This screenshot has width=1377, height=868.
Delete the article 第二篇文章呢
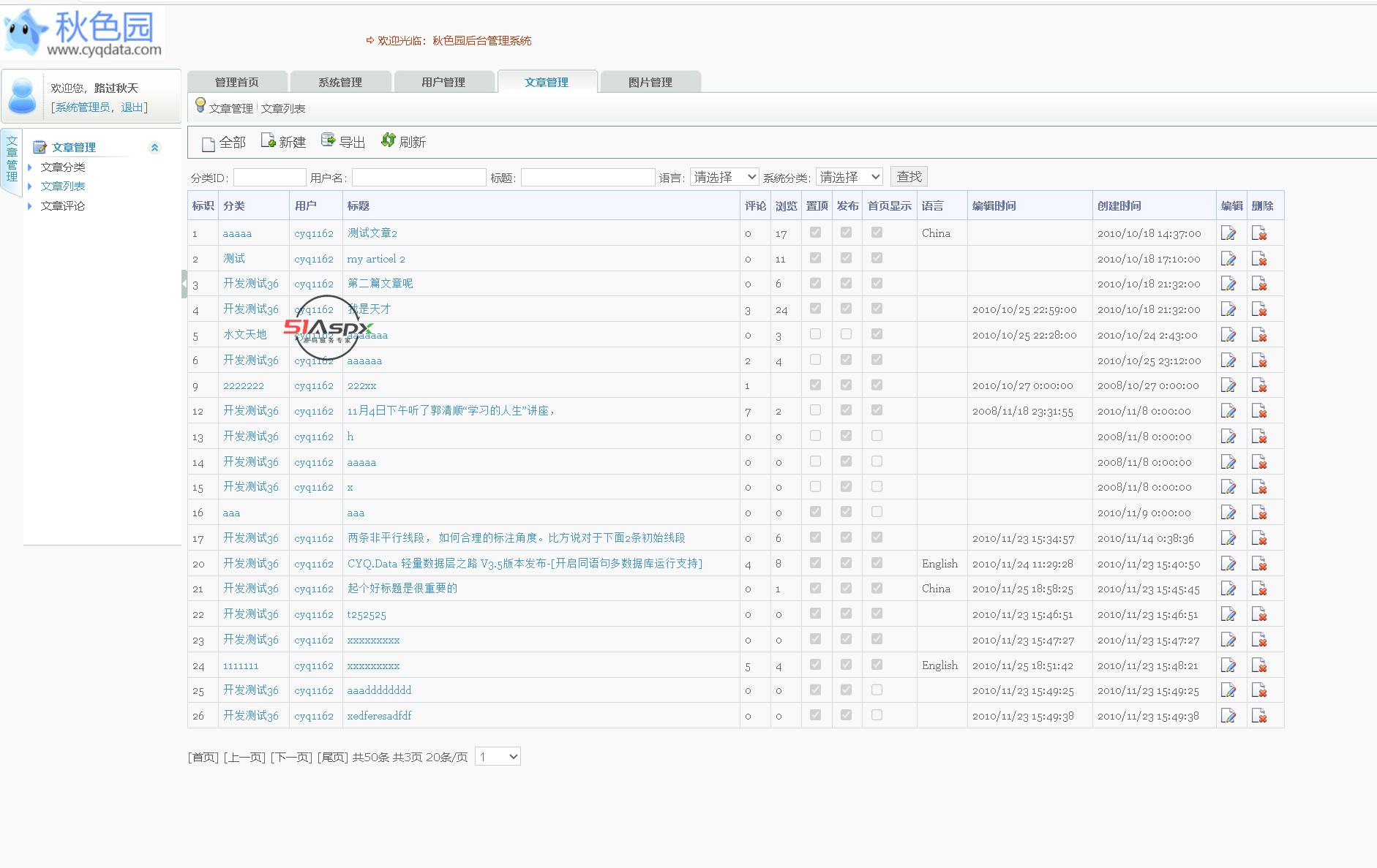pyautogui.click(x=1259, y=284)
